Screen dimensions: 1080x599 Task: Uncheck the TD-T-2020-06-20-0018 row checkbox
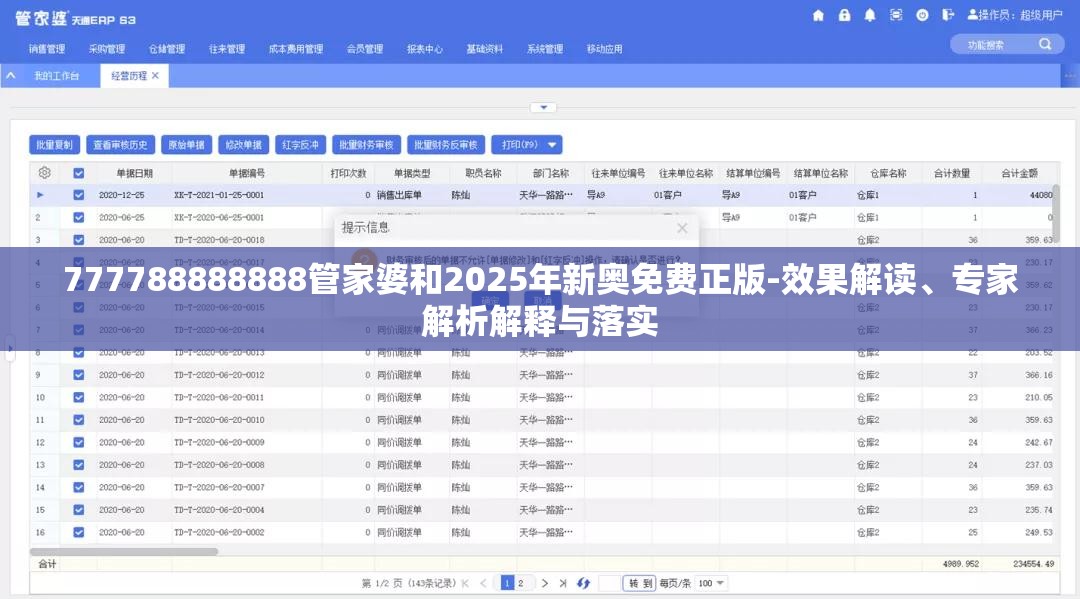point(79,240)
